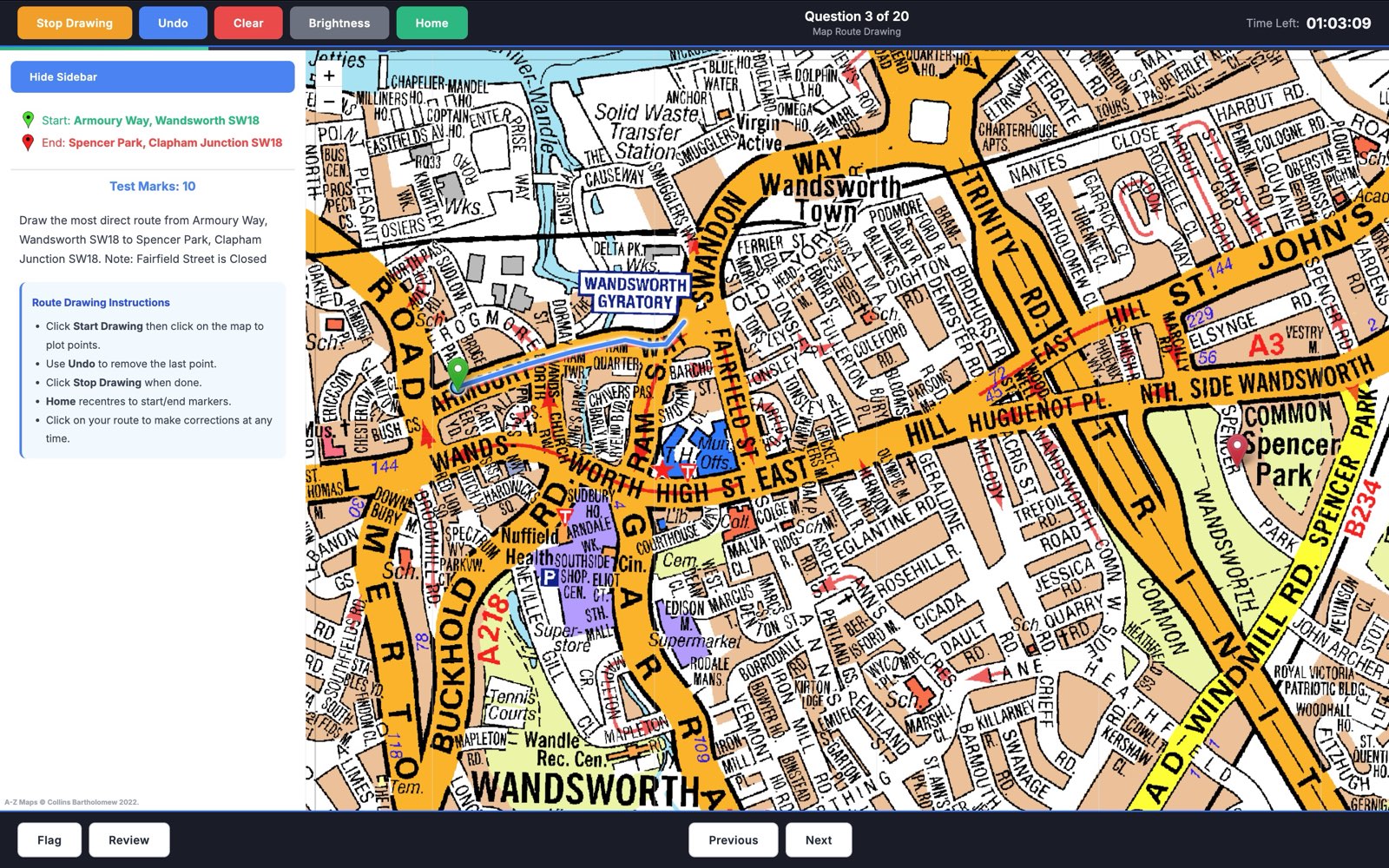Flag this question
The image size is (1389, 868).
[x=49, y=839]
